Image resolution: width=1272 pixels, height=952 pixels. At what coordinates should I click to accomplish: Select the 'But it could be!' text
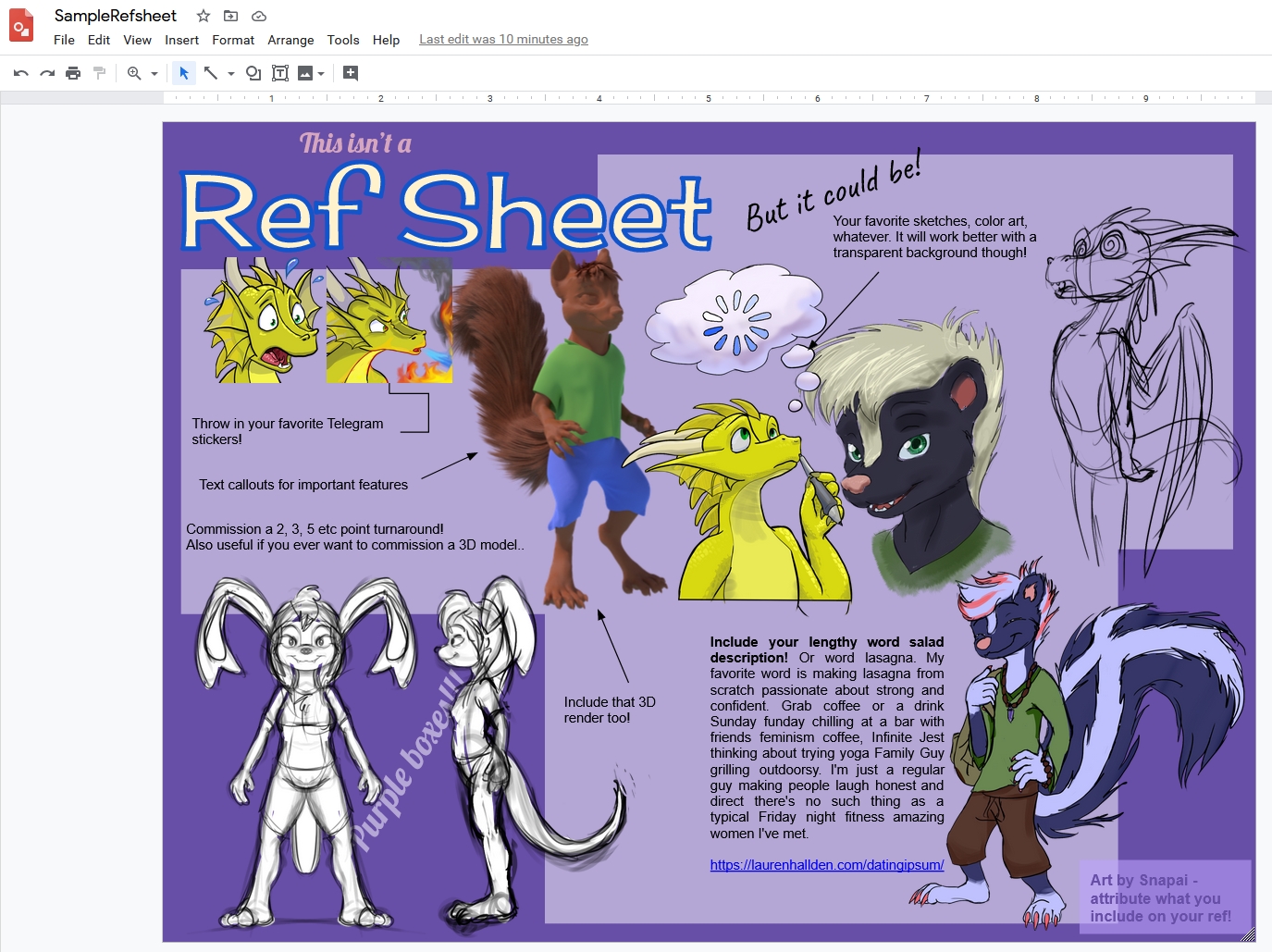(x=834, y=192)
